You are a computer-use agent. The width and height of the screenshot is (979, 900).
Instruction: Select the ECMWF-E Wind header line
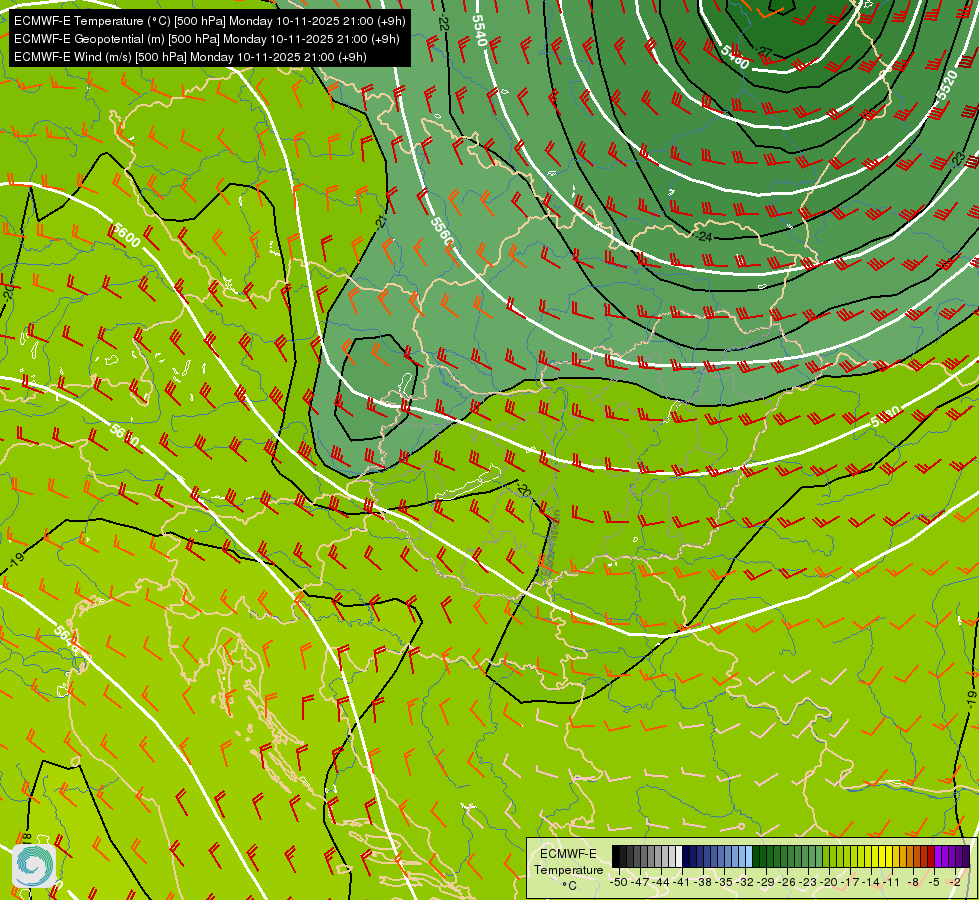pyautogui.click(x=190, y=57)
